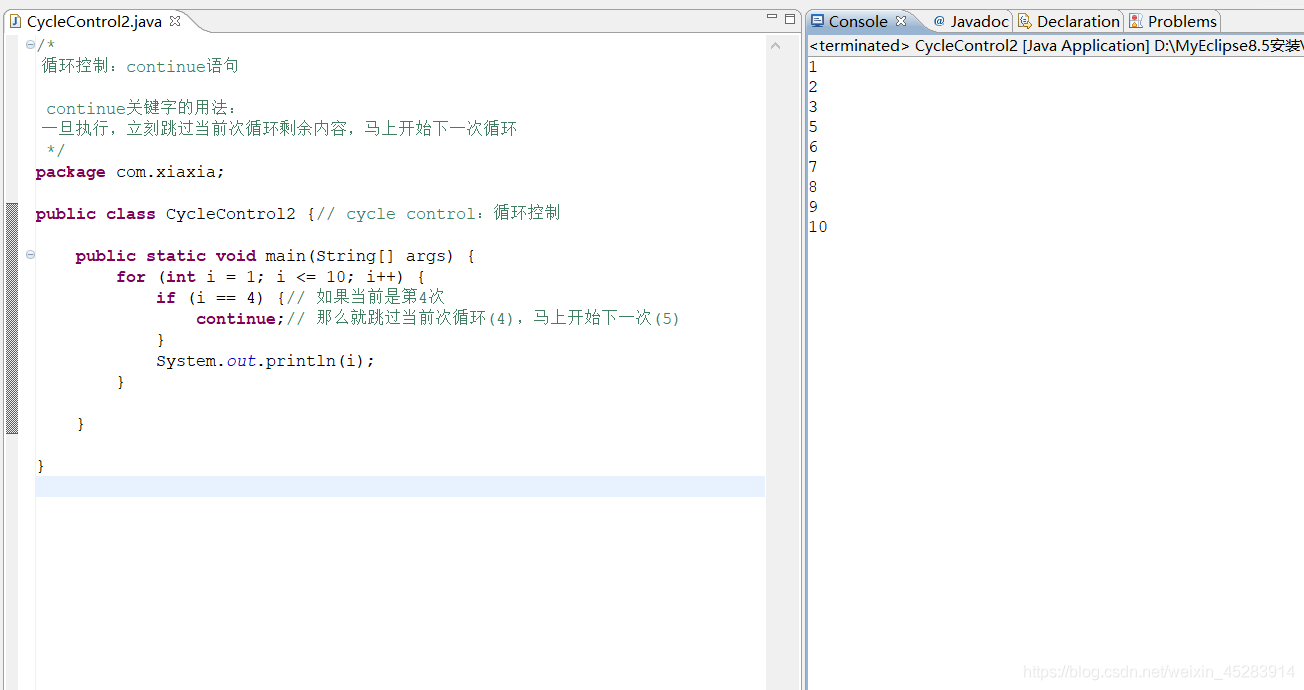This screenshot has width=1304, height=690.
Task: Place cursor on "package com.xiaxia;" line
Action: tap(130, 172)
